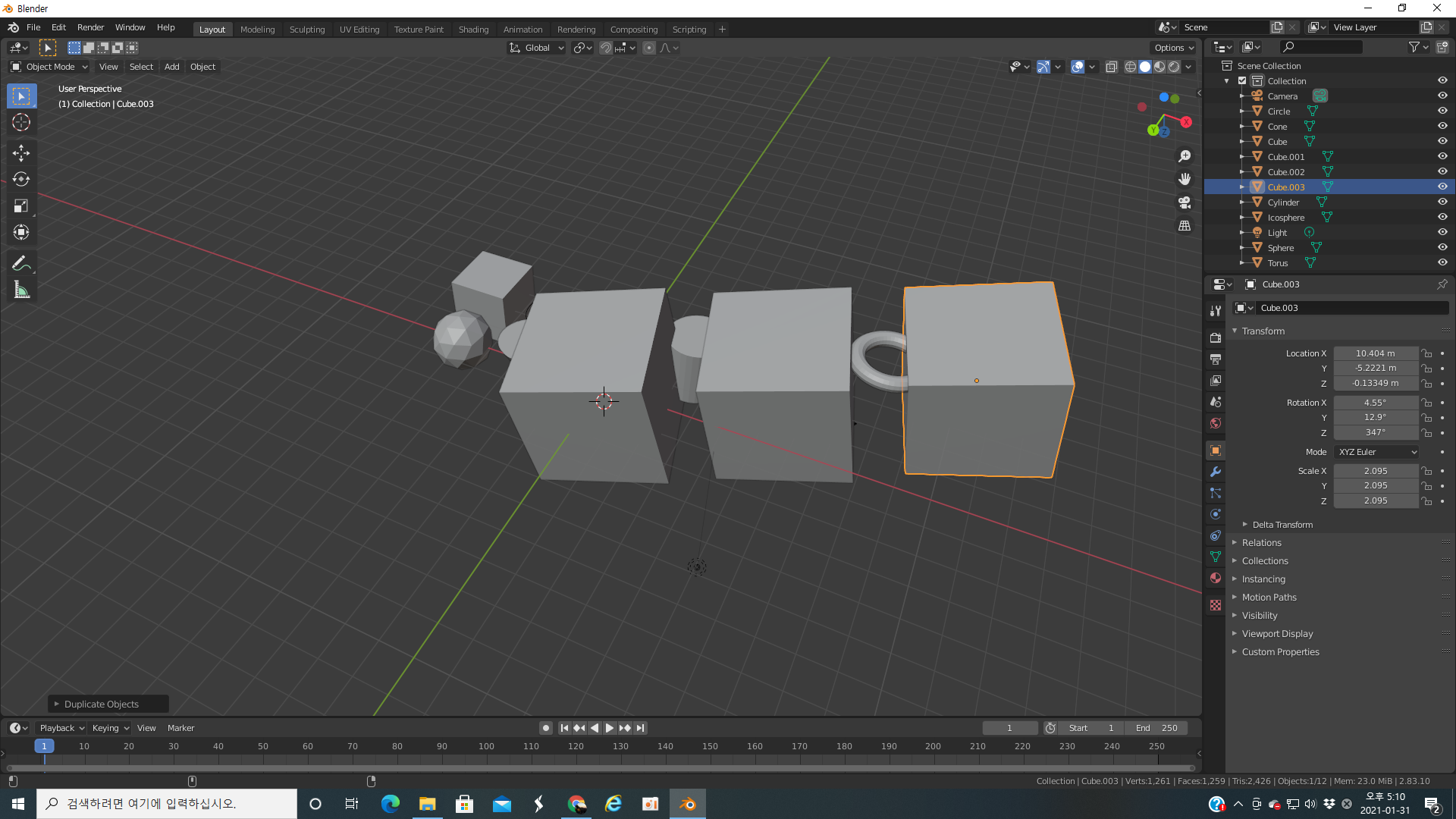Expand the Delta Transform panel
This screenshot has width=1456, height=819.
point(1282,525)
